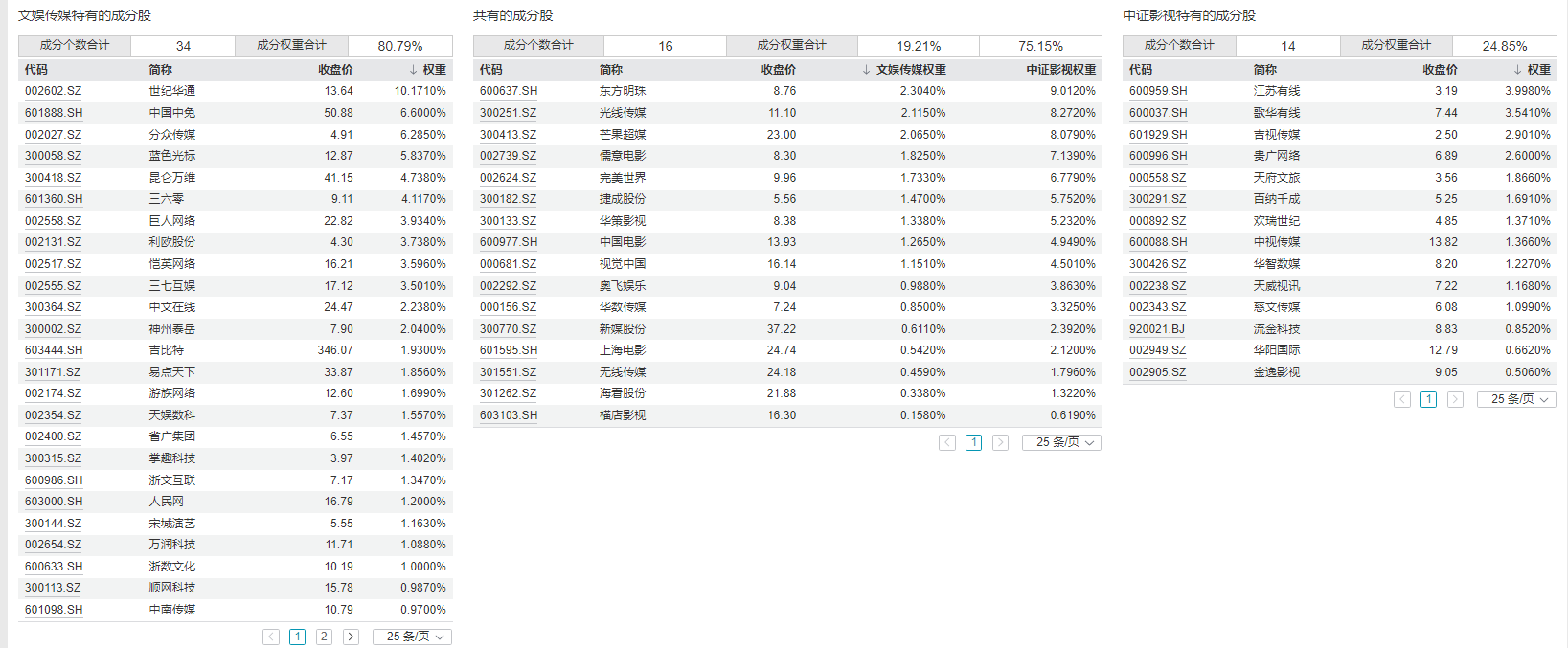Sort shared table by 文娱传媒权重 column

(904, 70)
